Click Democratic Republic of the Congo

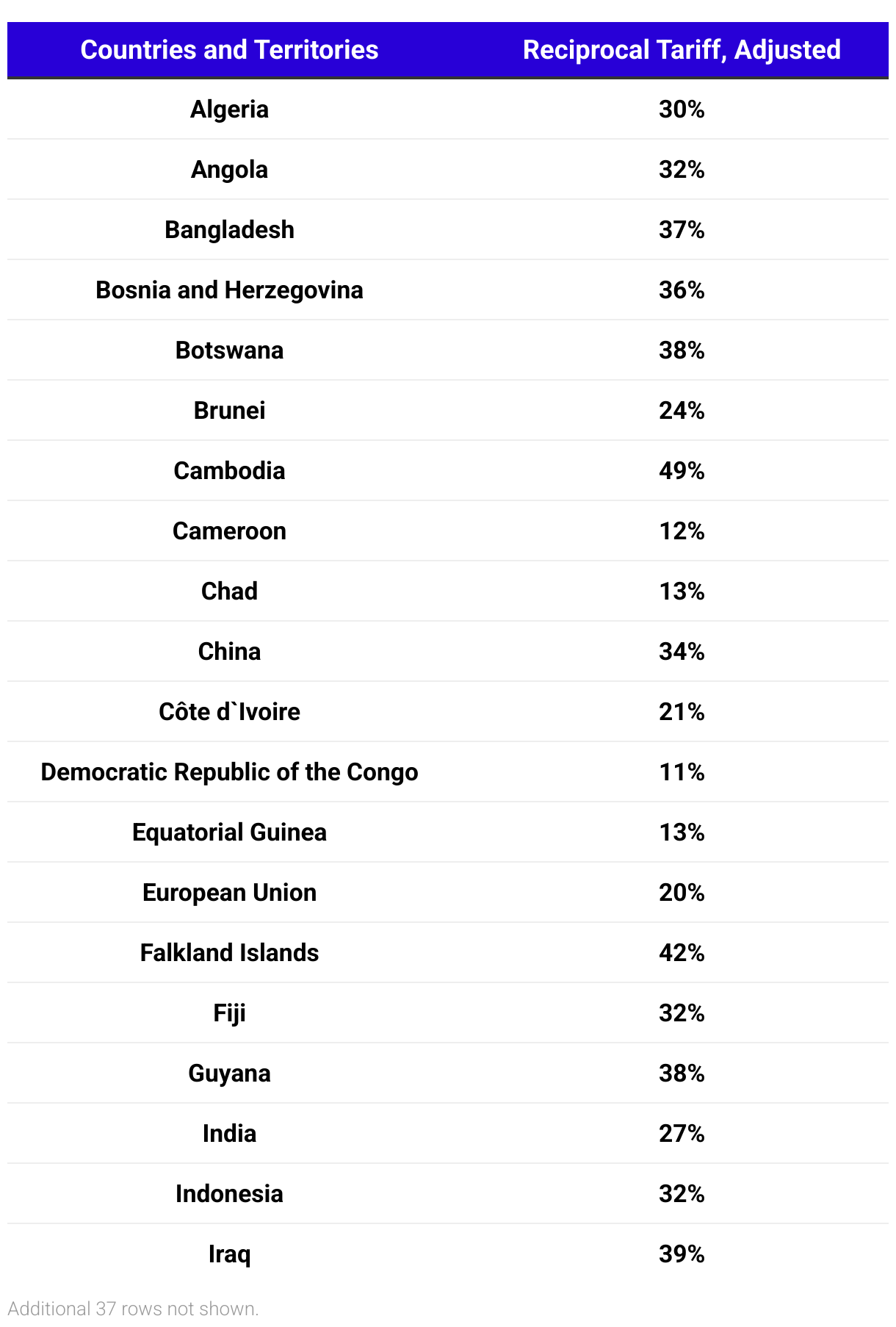tap(229, 772)
